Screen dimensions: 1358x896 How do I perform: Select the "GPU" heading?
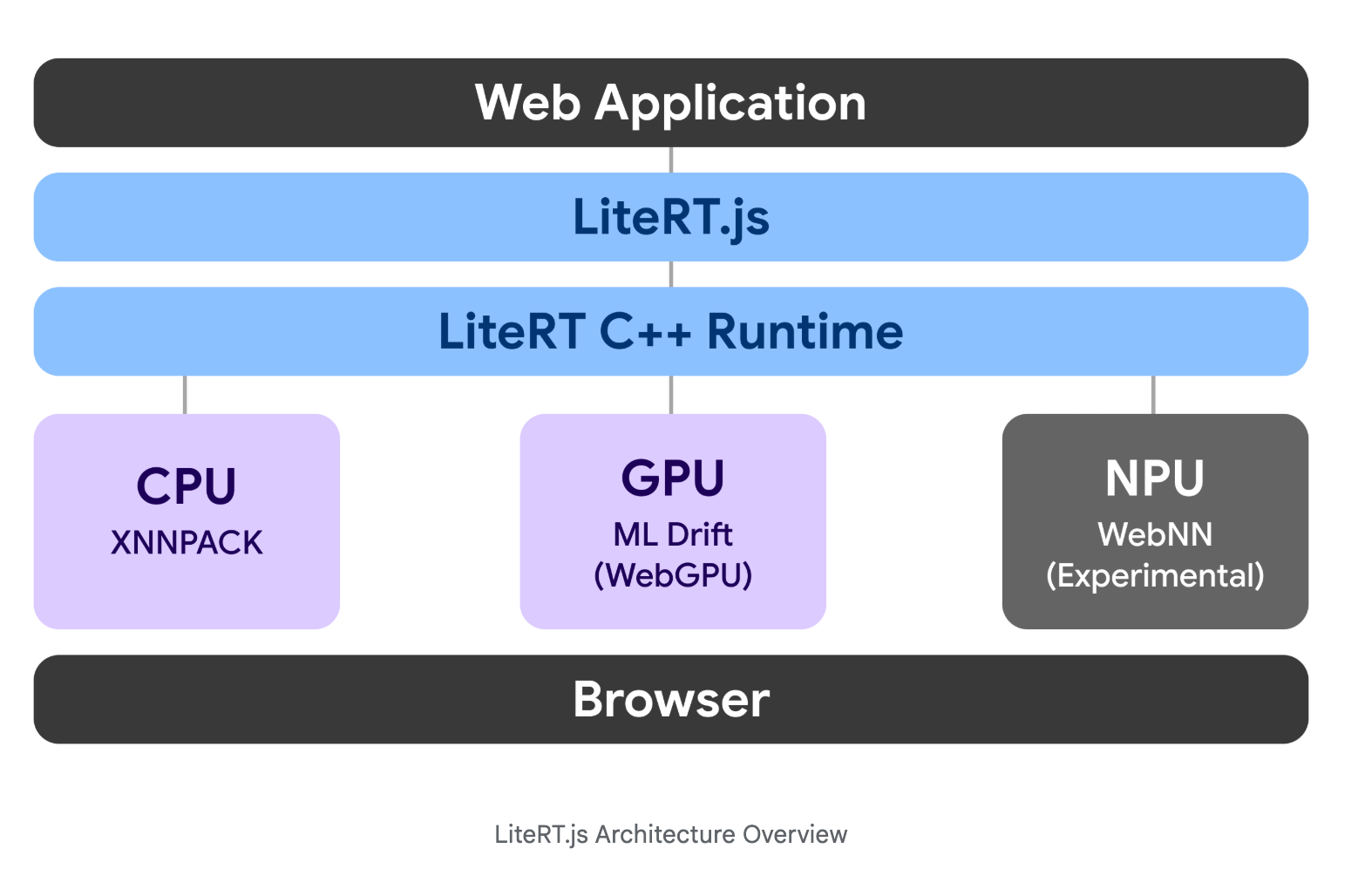coord(673,478)
